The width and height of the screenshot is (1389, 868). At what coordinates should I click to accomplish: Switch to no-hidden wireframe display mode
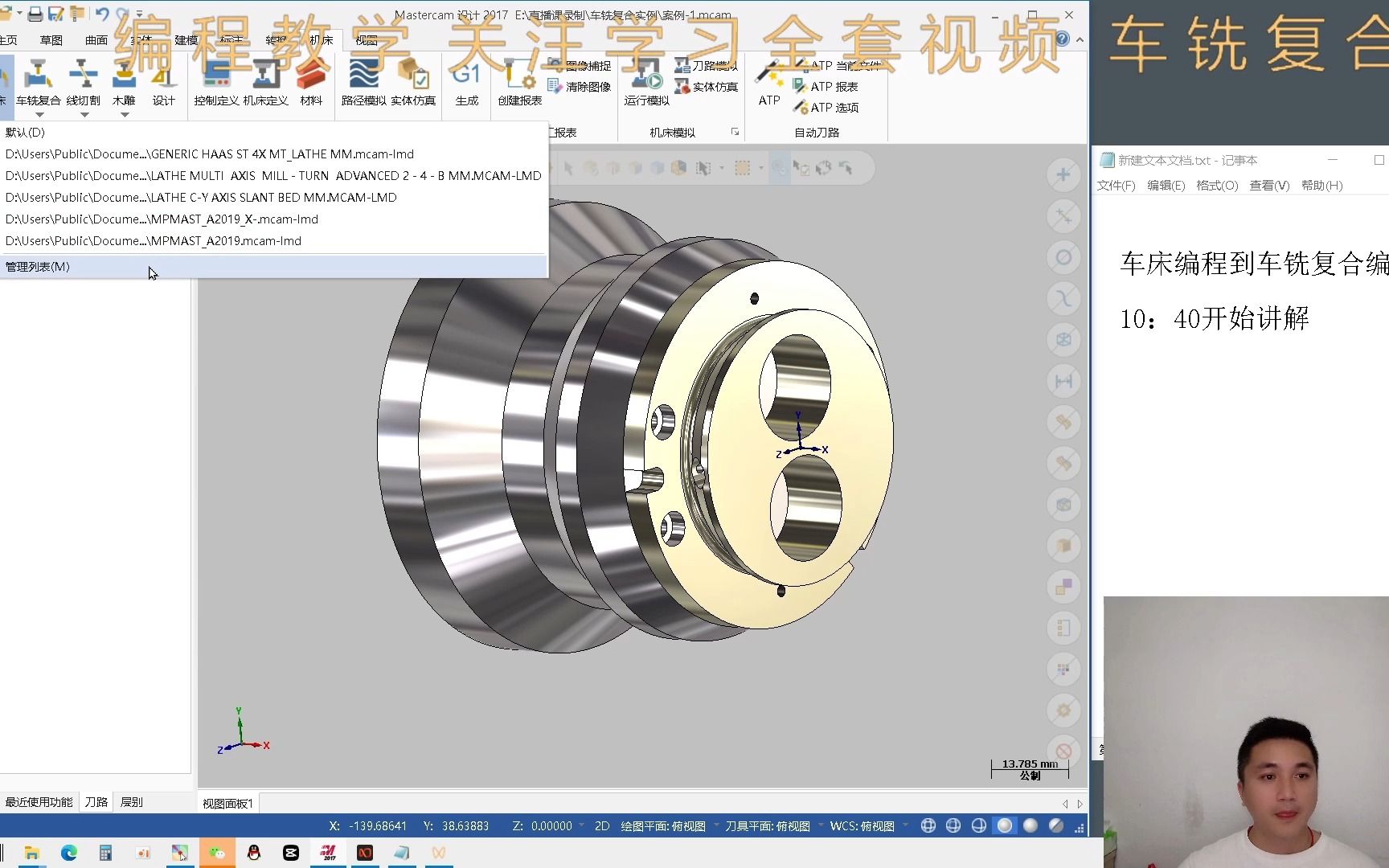coord(979,825)
